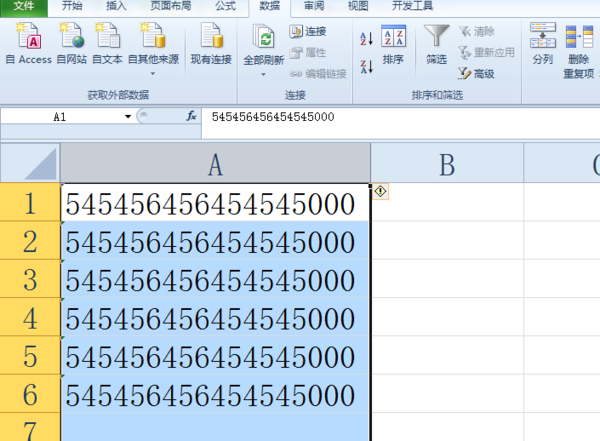Click the 全部刷新 refresh all icon
Screen dimensions: 600x441
coord(264,37)
